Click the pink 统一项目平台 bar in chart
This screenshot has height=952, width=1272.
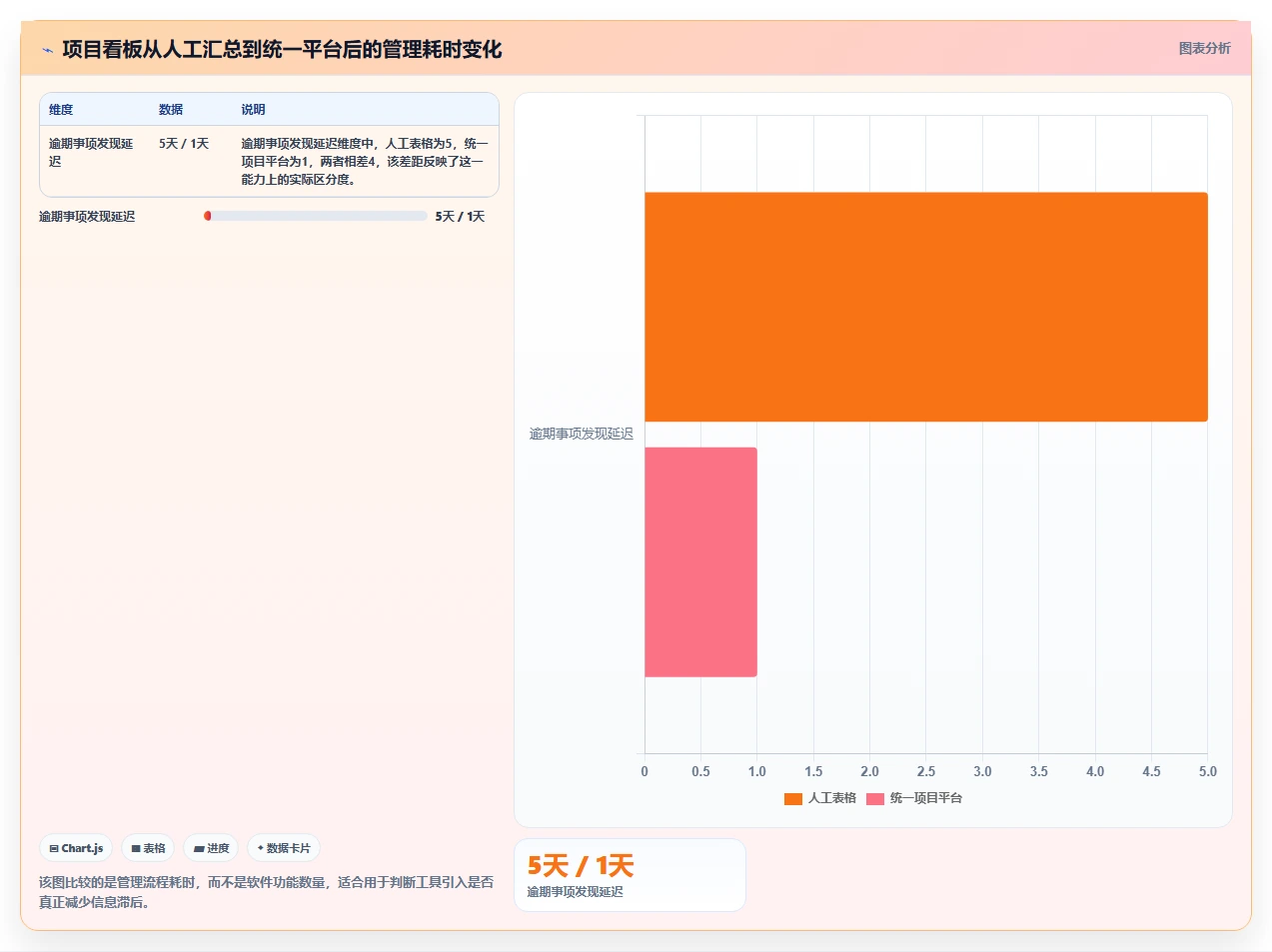pos(700,561)
